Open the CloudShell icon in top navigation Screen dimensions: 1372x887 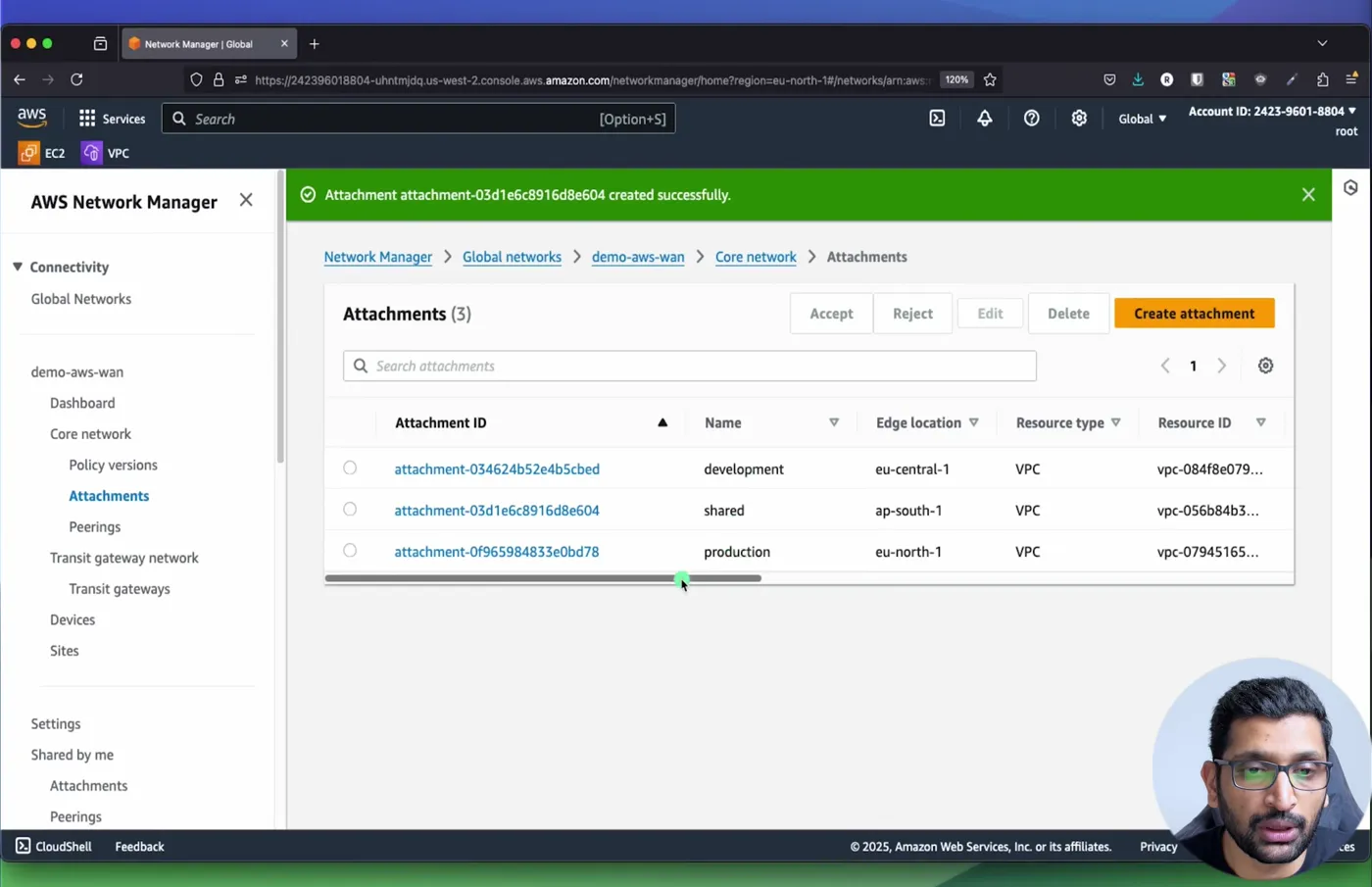coord(937,119)
